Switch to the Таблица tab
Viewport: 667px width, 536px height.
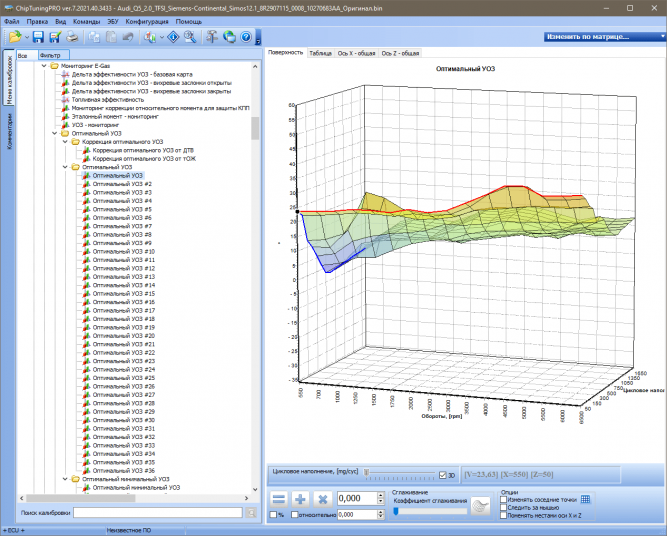click(x=320, y=53)
